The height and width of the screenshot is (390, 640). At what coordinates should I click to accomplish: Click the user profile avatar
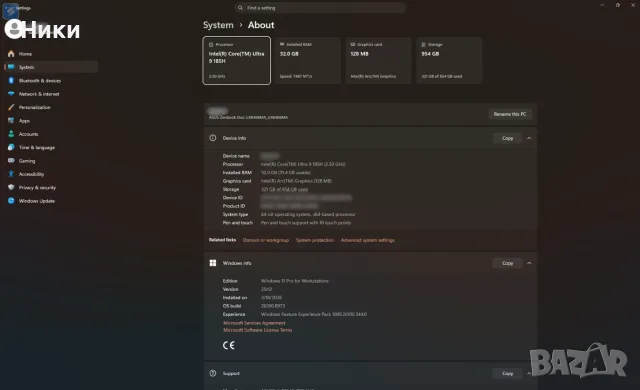14,29
